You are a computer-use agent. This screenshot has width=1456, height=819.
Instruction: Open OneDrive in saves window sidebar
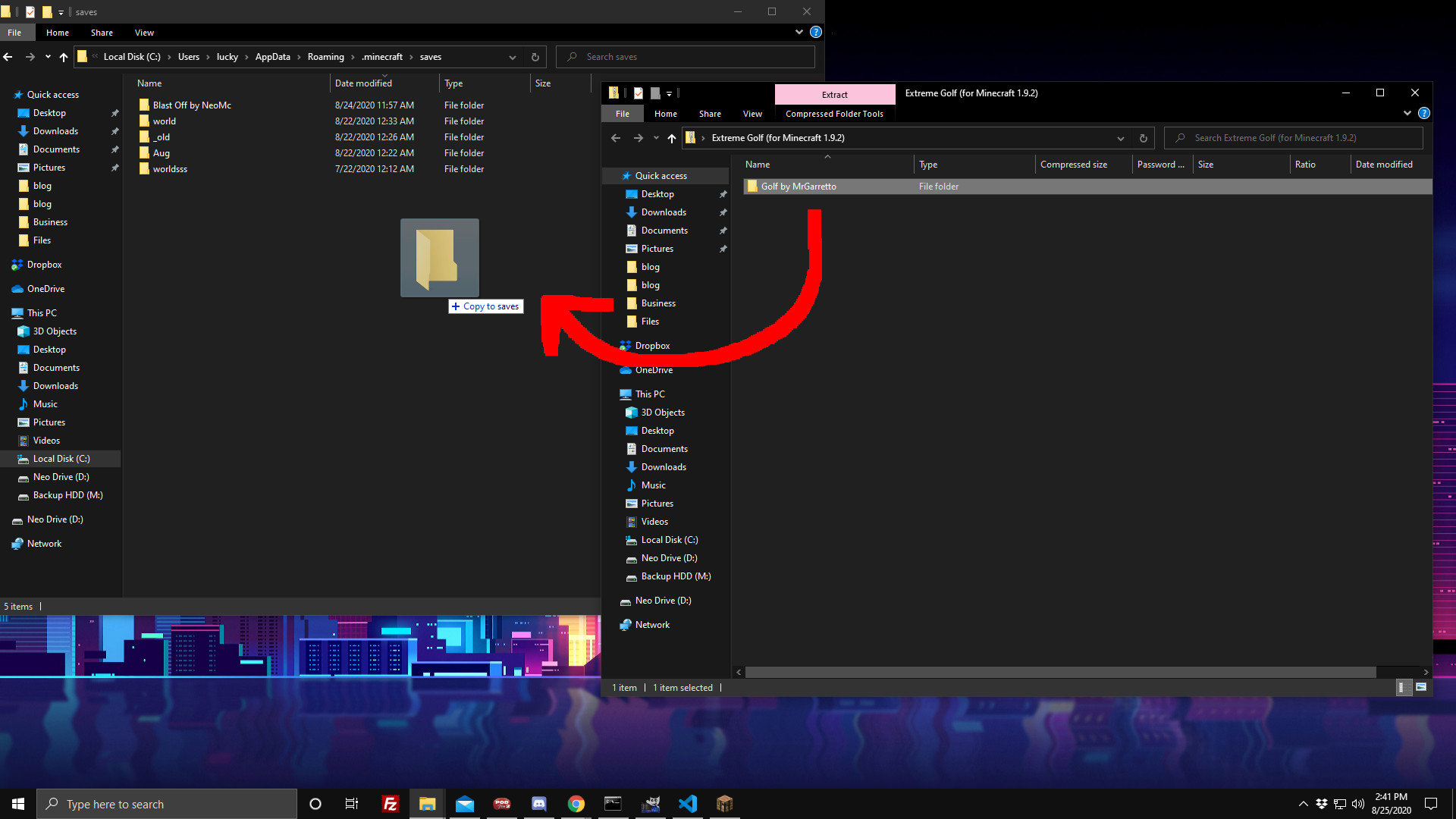45,289
